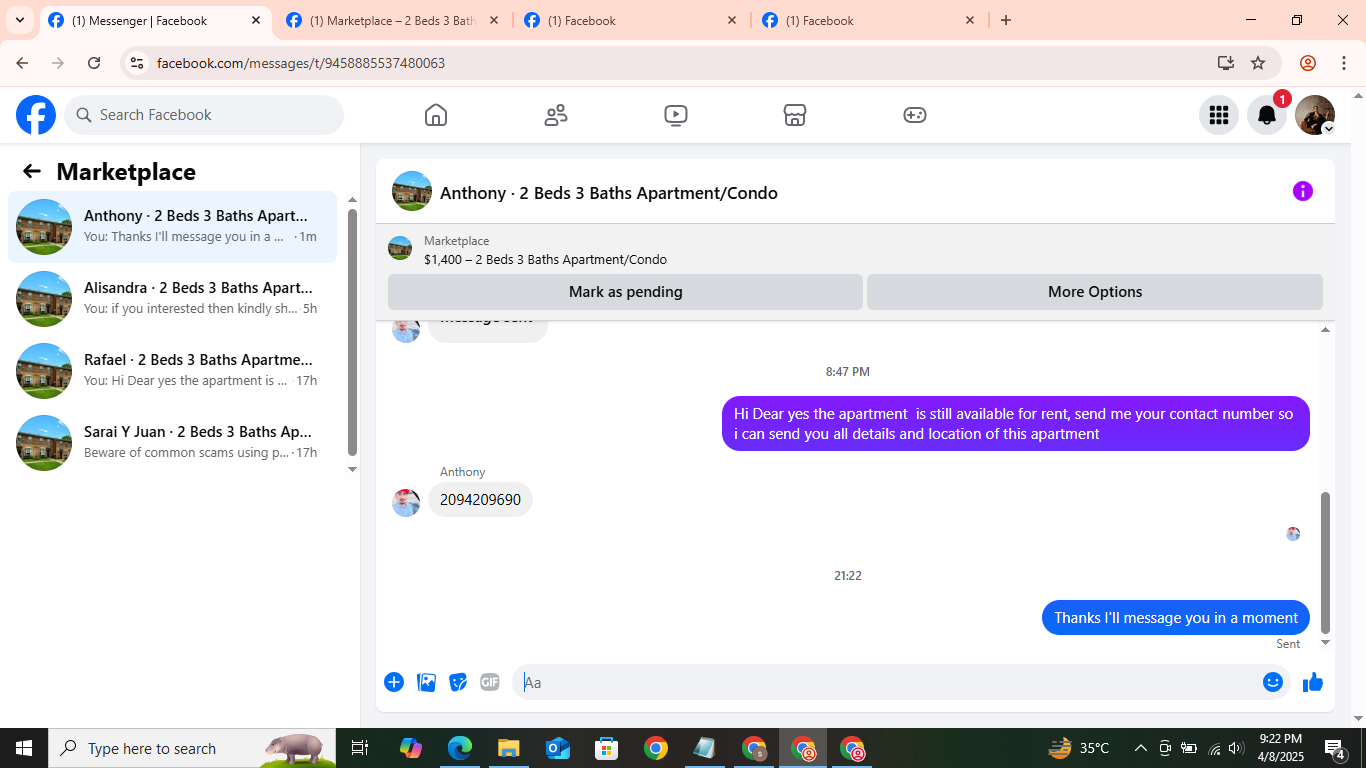
Task: Open File Explorer from the taskbar
Action: pos(508,748)
